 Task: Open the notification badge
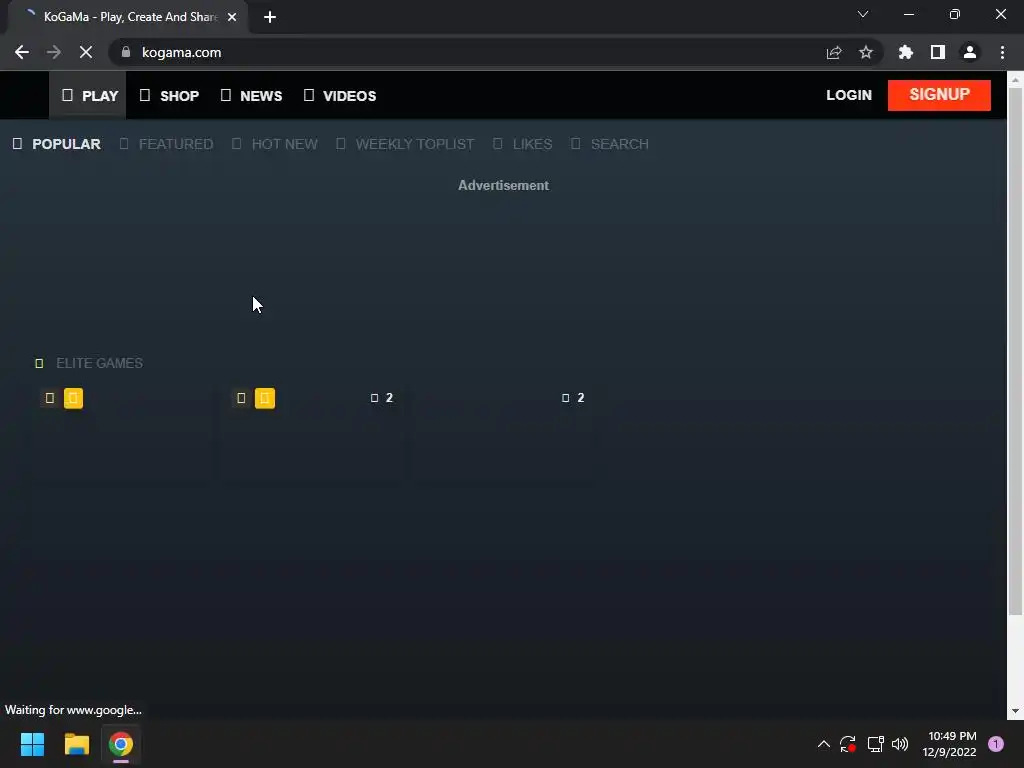point(995,744)
